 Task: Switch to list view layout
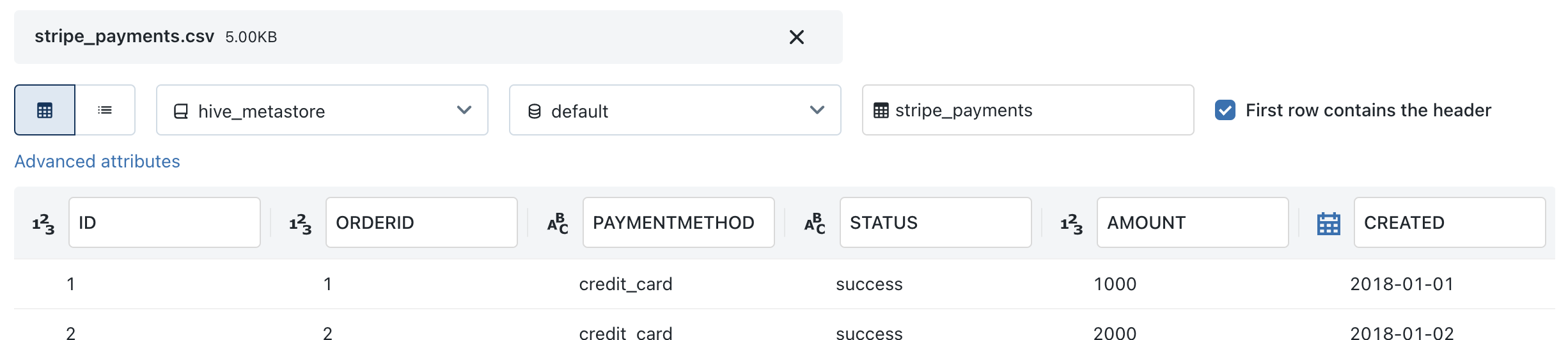105,110
